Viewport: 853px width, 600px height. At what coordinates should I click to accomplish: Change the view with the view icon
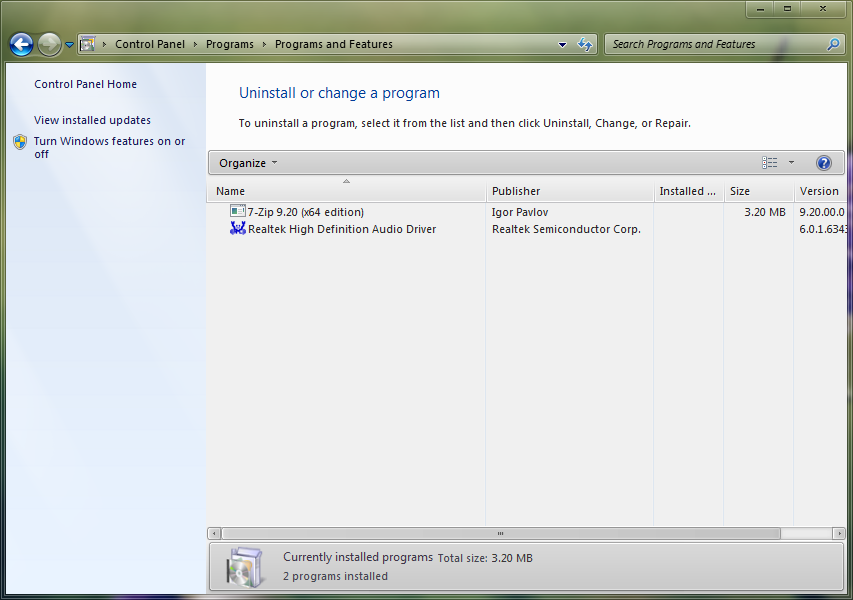click(769, 163)
